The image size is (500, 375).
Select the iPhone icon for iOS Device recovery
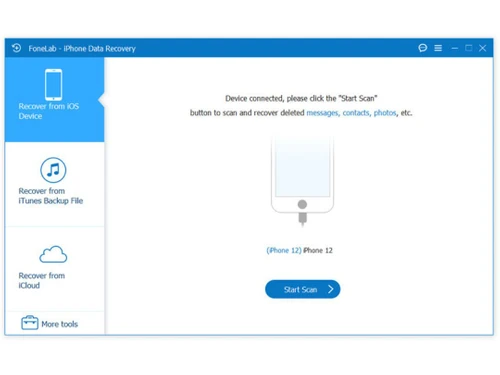point(53,85)
